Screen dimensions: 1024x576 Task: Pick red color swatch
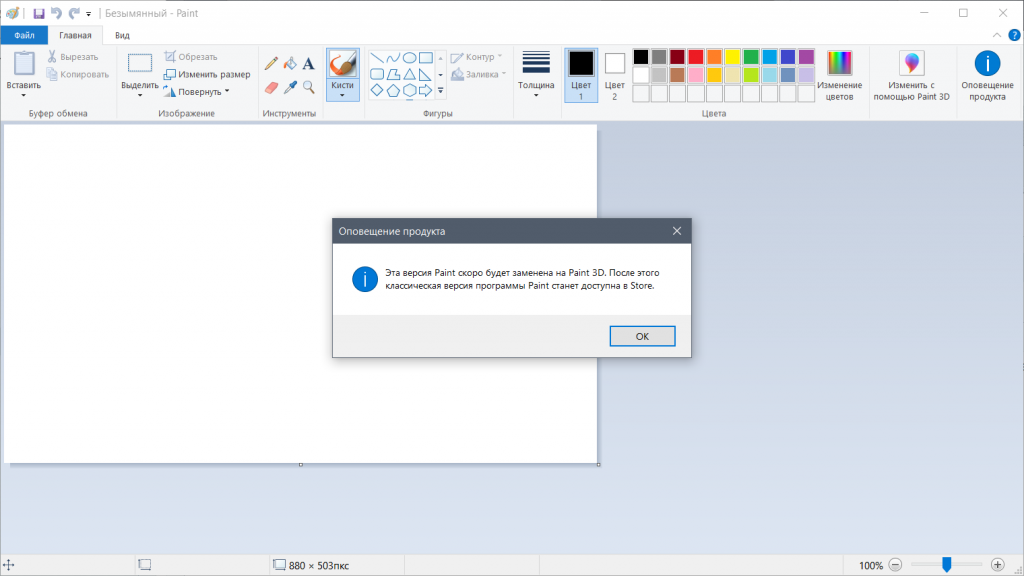[x=696, y=57]
